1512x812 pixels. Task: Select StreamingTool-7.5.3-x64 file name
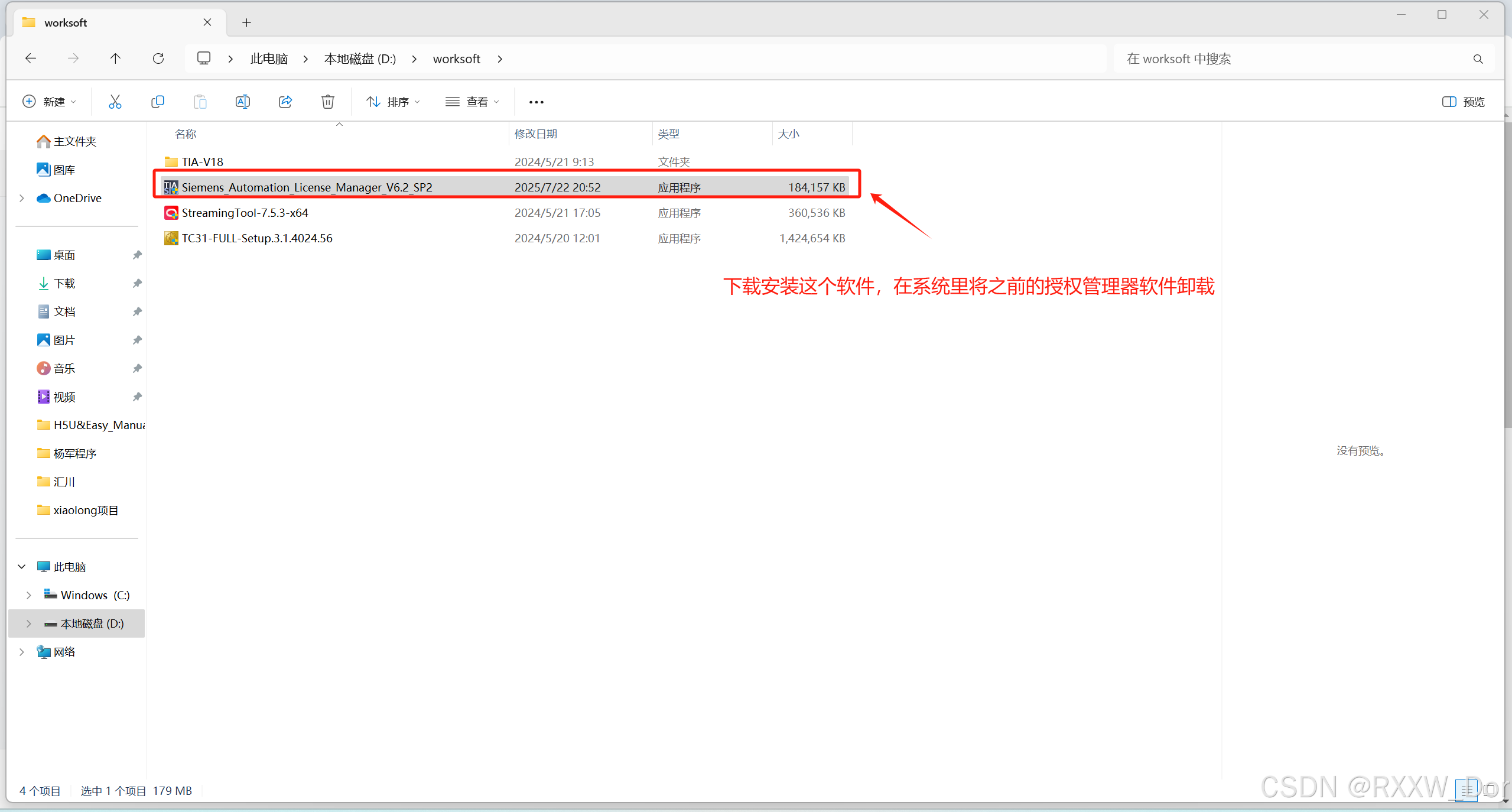click(x=245, y=213)
